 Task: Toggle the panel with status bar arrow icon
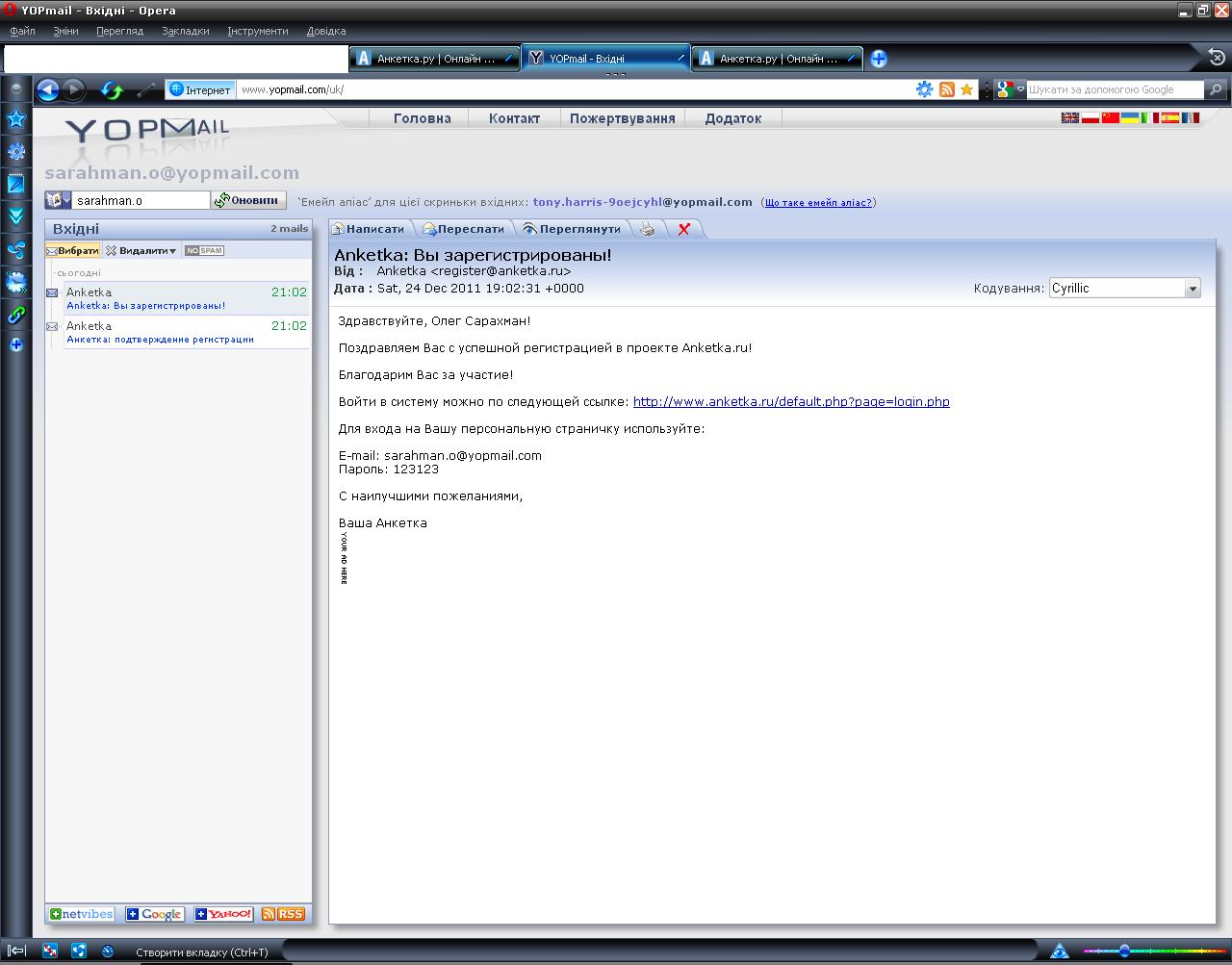click(16, 951)
